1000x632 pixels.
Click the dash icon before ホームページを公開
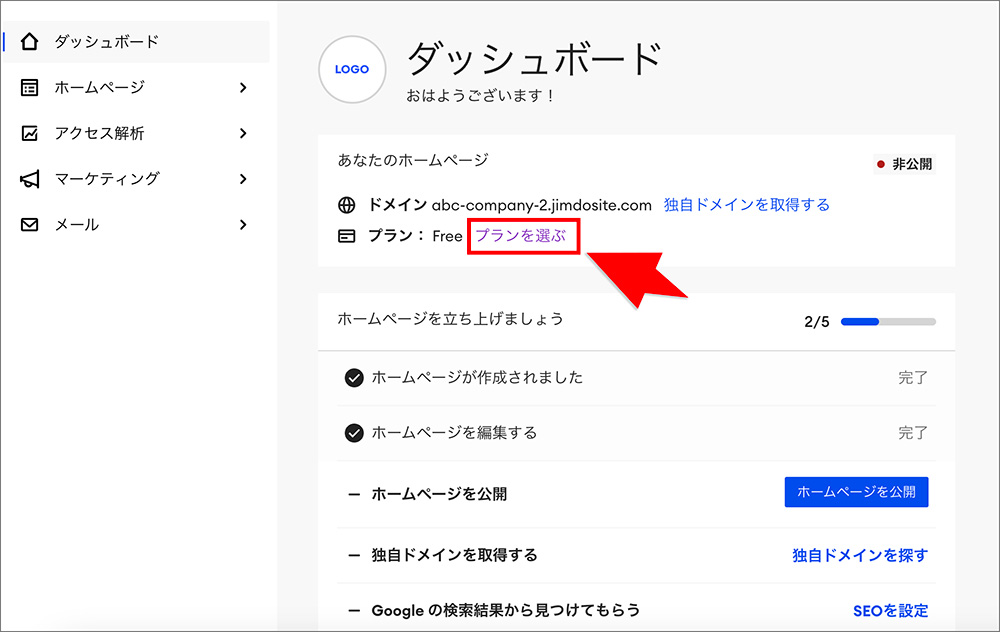[x=354, y=494]
